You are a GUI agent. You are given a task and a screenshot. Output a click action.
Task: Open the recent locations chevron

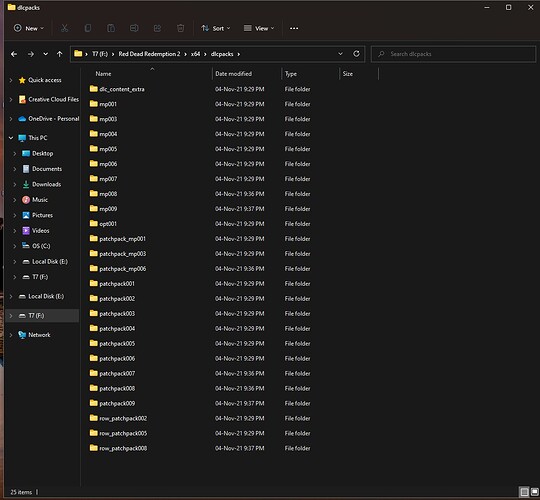click(45, 54)
